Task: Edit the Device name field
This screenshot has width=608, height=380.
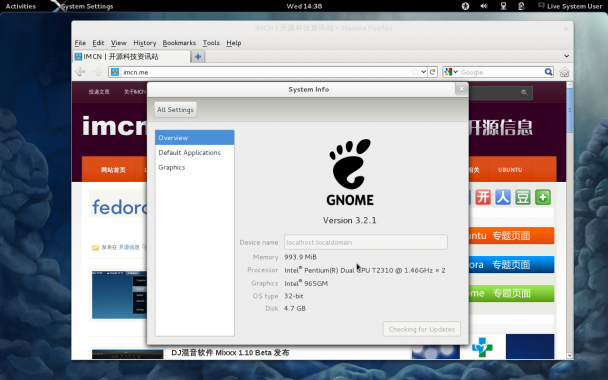Action: point(366,242)
